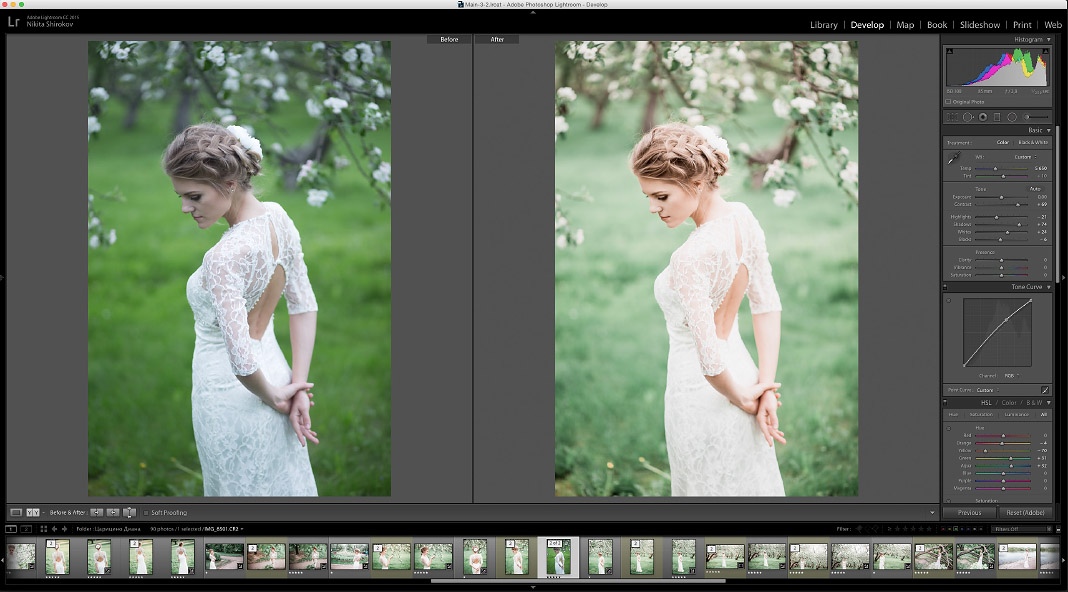Click the After photo preview
The height and width of the screenshot is (592, 1068).
click(x=706, y=268)
